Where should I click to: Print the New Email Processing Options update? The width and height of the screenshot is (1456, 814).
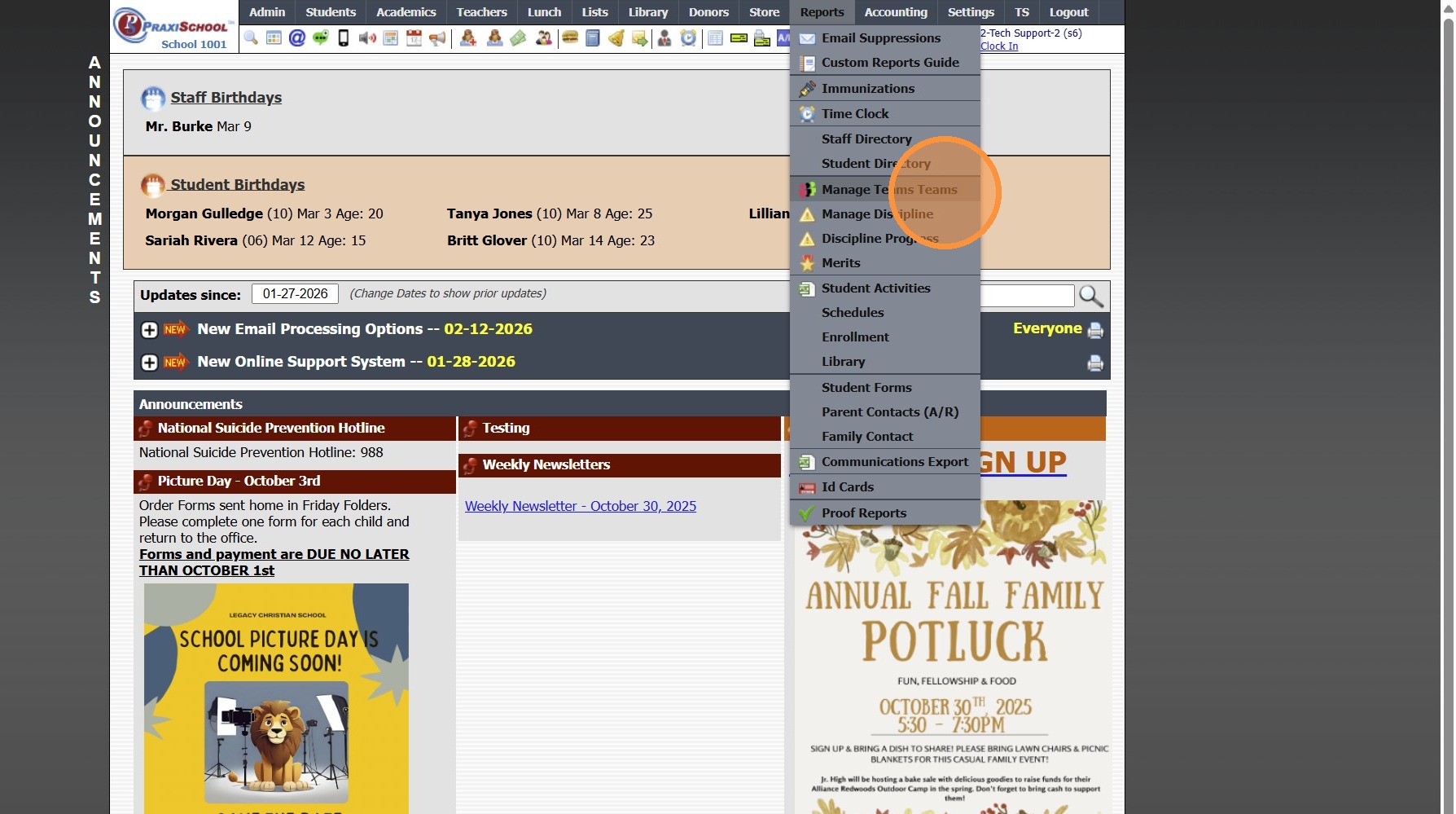coord(1095,330)
